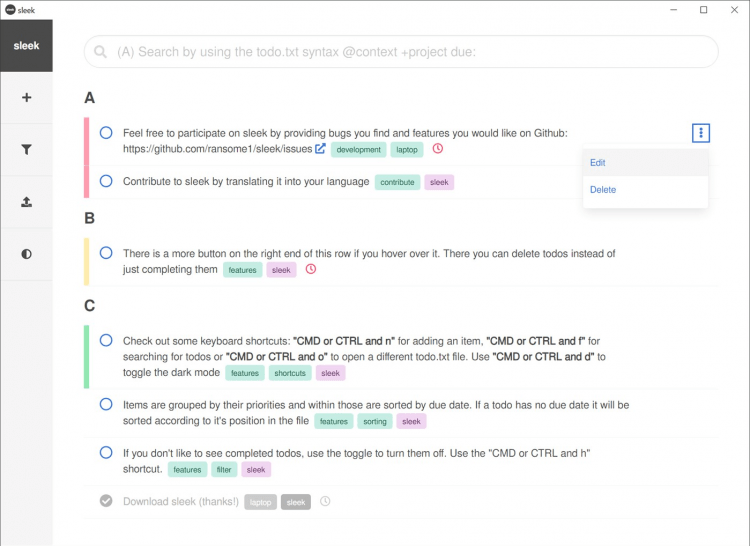This screenshot has width=750, height=546.
Task: Click the open file upload icon
Action: [x=26, y=202]
